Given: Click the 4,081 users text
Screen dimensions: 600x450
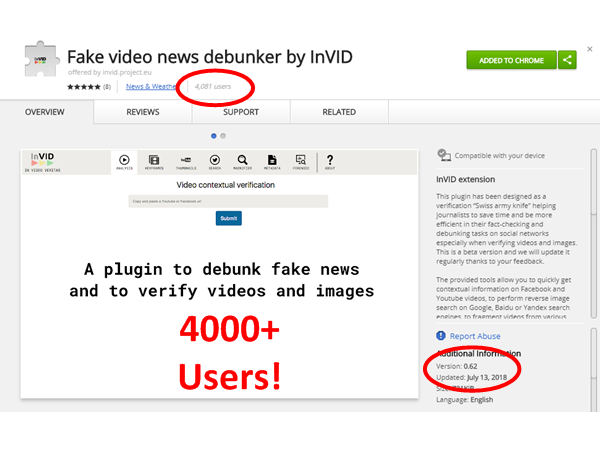Looking at the screenshot, I should coord(213,86).
